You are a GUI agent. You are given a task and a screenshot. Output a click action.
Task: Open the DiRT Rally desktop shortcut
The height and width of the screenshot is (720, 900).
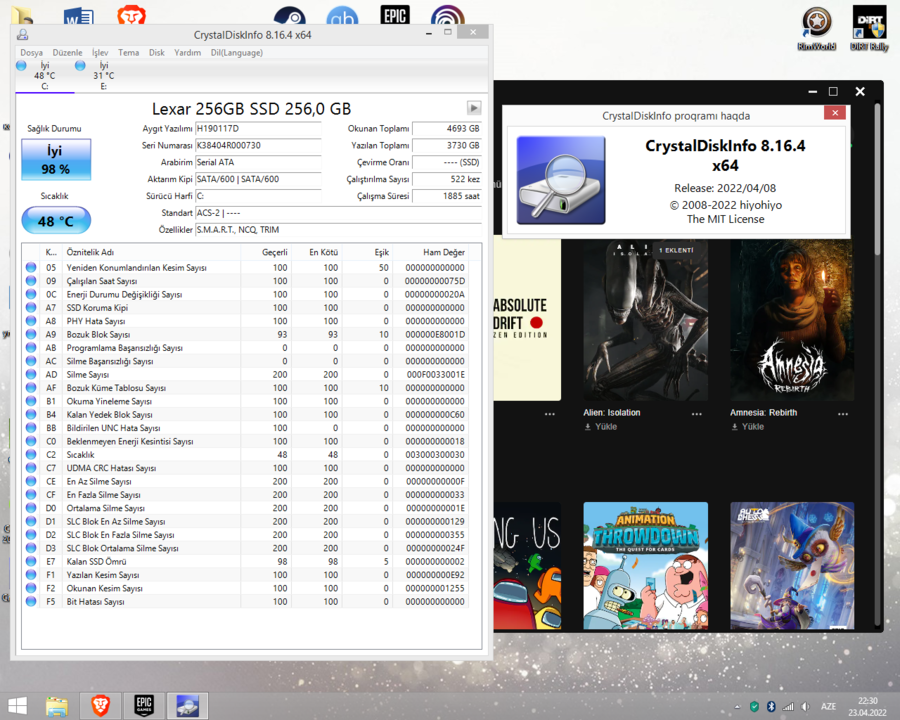(x=869, y=28)
